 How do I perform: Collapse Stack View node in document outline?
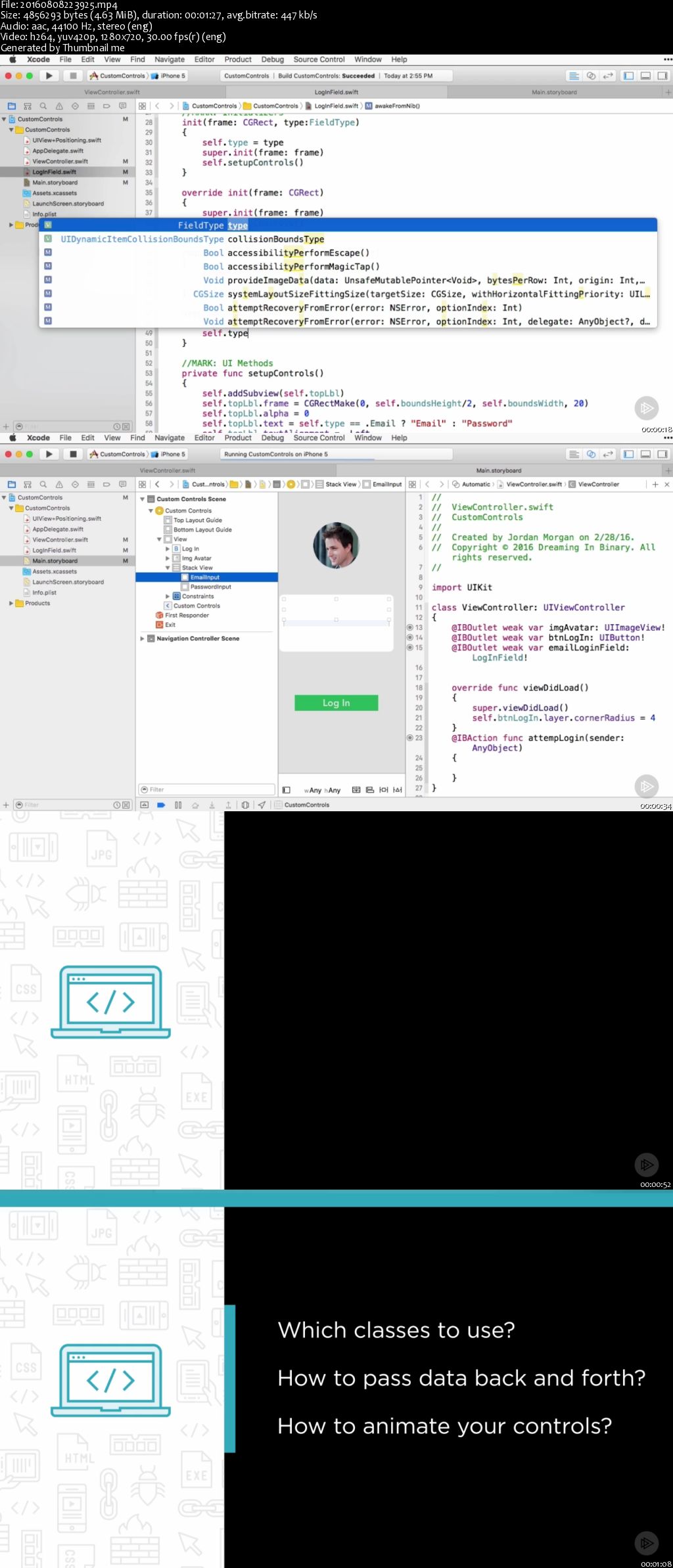[168, 568]
